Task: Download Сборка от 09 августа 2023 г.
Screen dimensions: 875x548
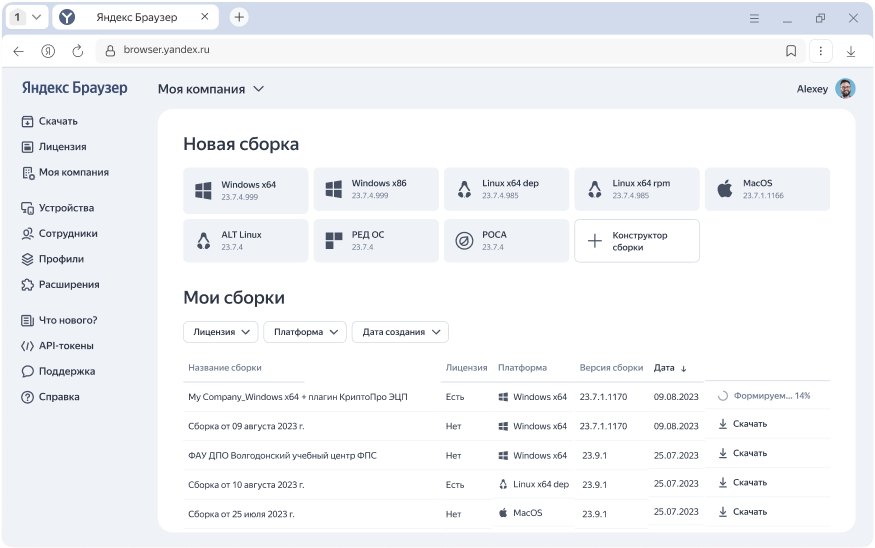Action: point(743,424)
